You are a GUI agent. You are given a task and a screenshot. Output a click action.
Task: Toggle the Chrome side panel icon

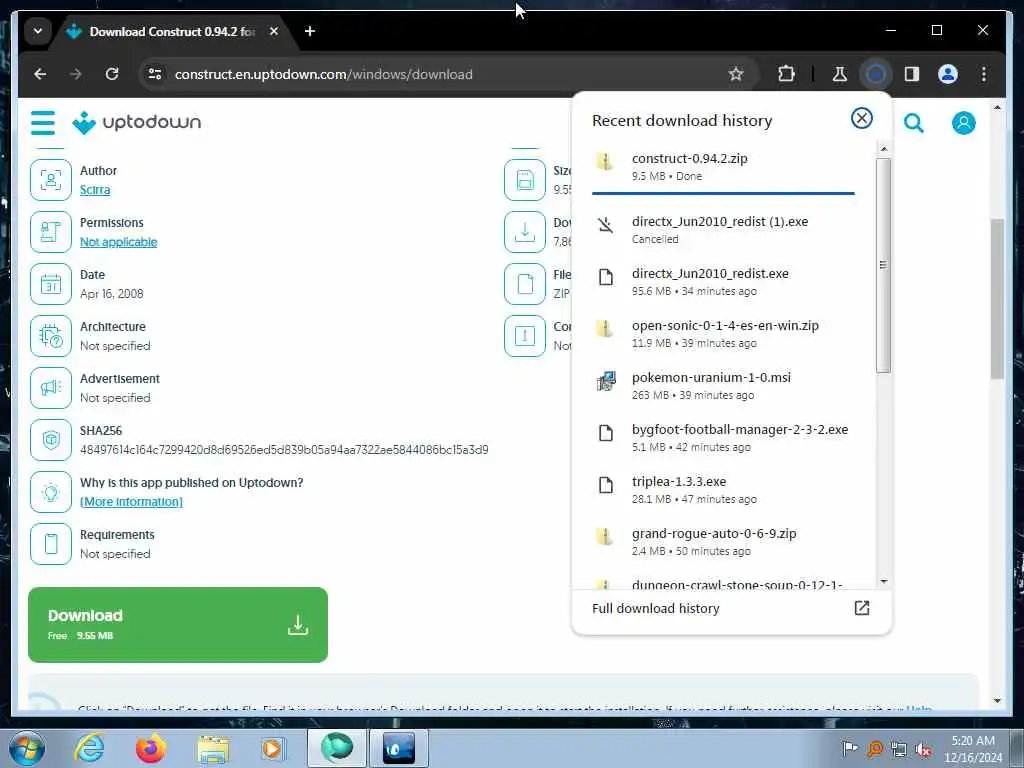click(912, 74)
